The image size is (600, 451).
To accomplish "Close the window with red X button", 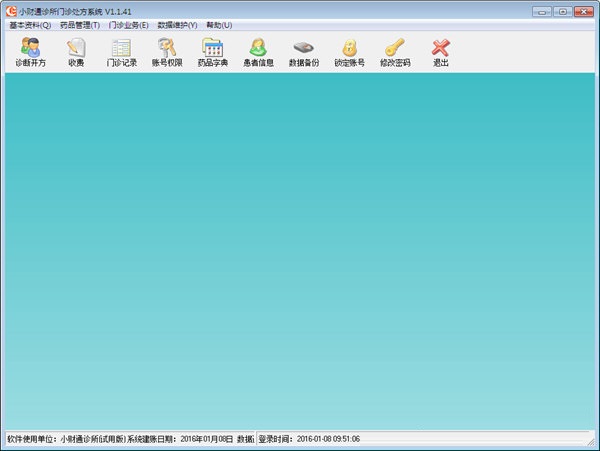I will click(584, 12).
